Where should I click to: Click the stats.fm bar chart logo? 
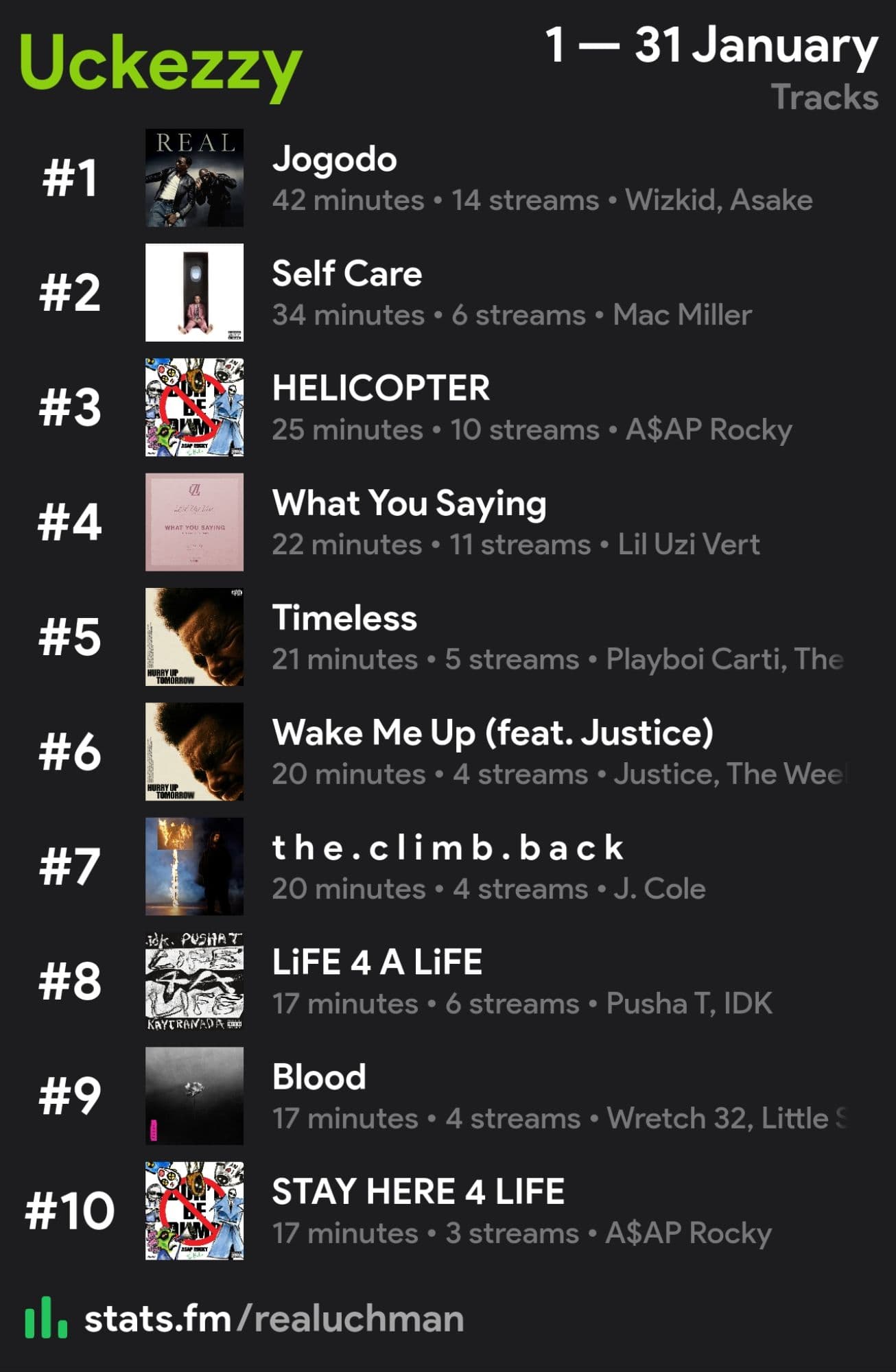(46, 1317)
